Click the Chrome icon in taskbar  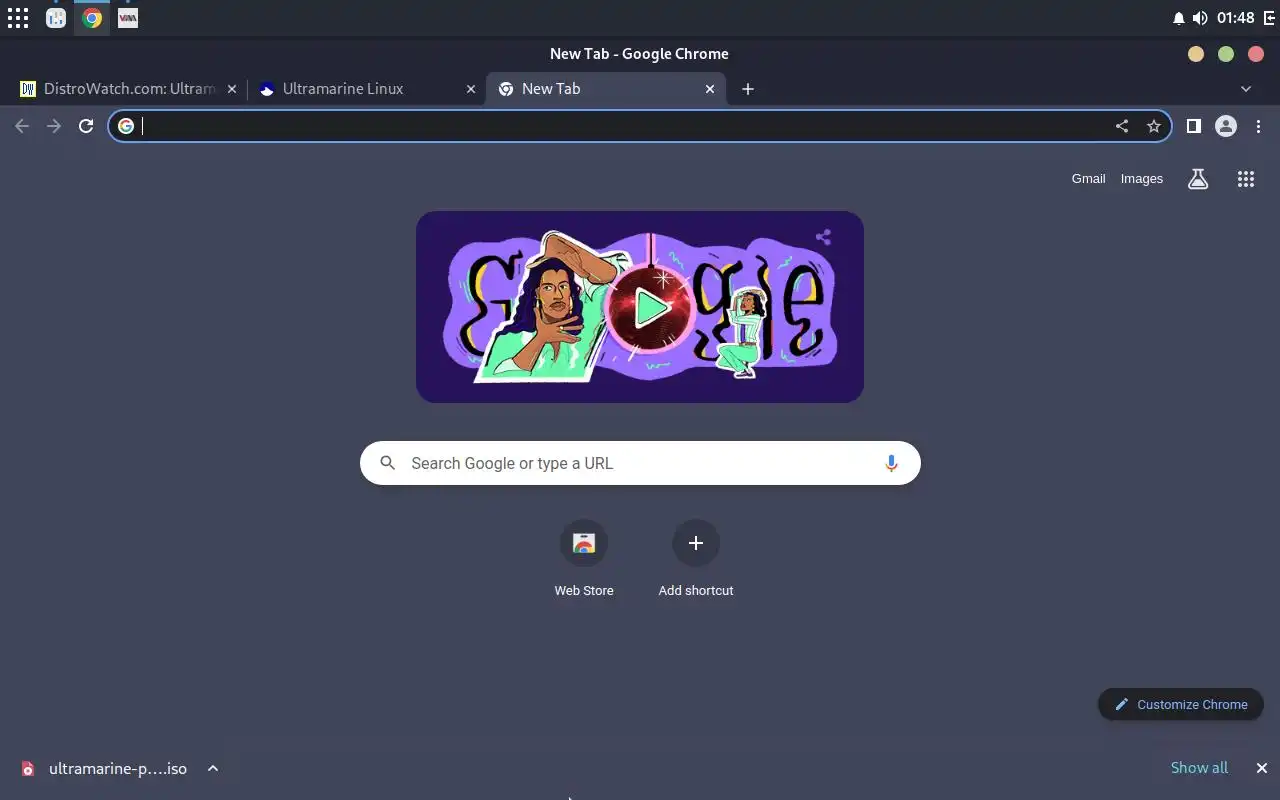coord(92,18)
